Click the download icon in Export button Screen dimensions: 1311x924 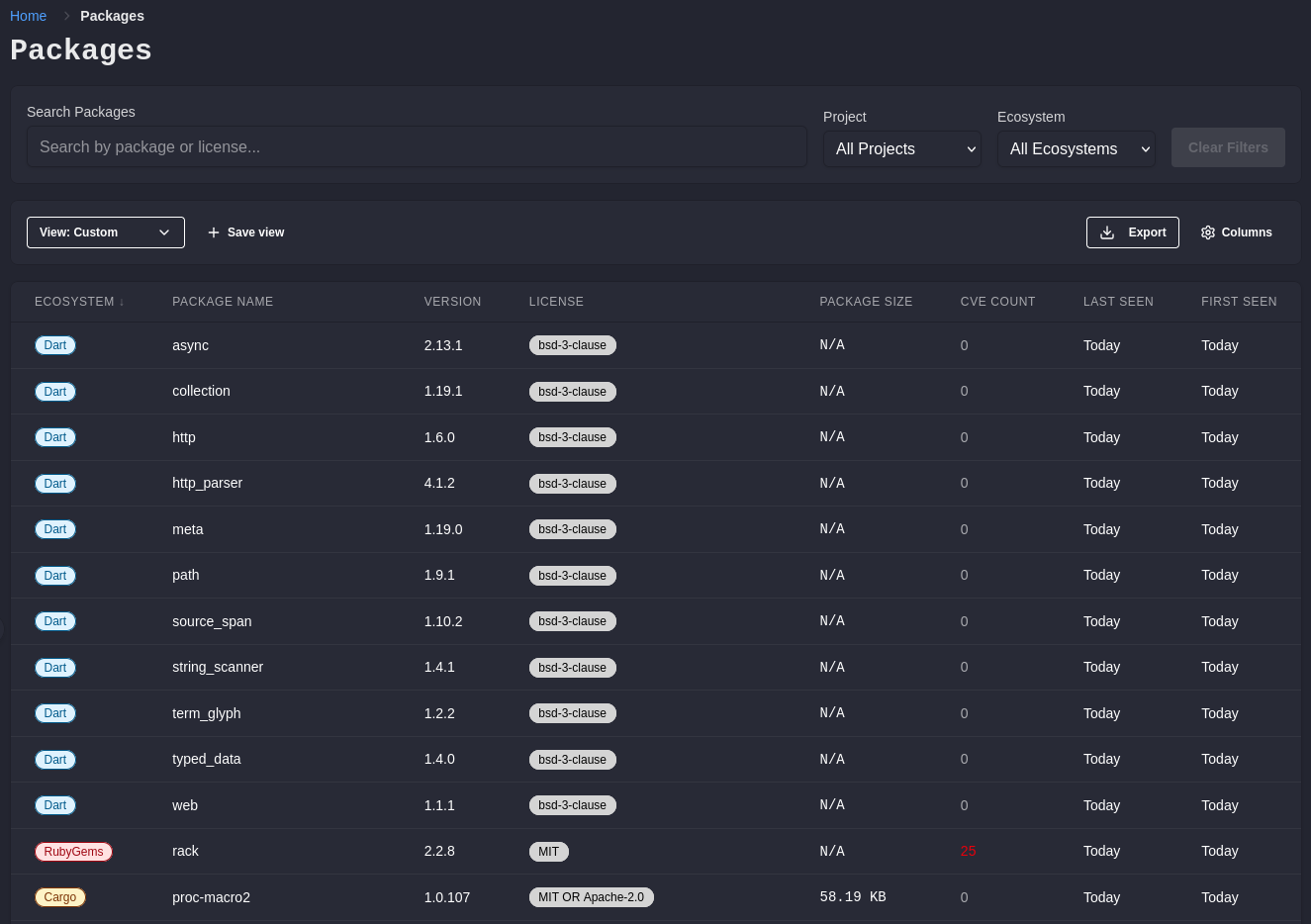1107,232
